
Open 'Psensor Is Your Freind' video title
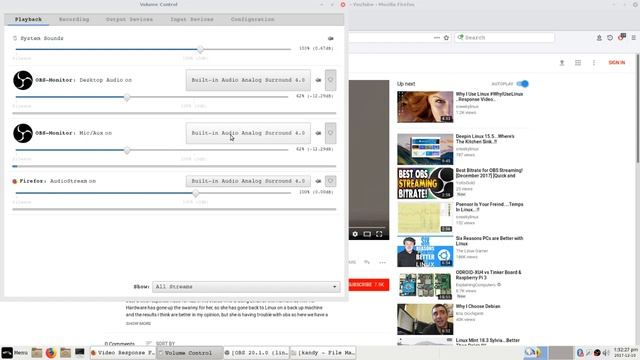coord(489,207)
